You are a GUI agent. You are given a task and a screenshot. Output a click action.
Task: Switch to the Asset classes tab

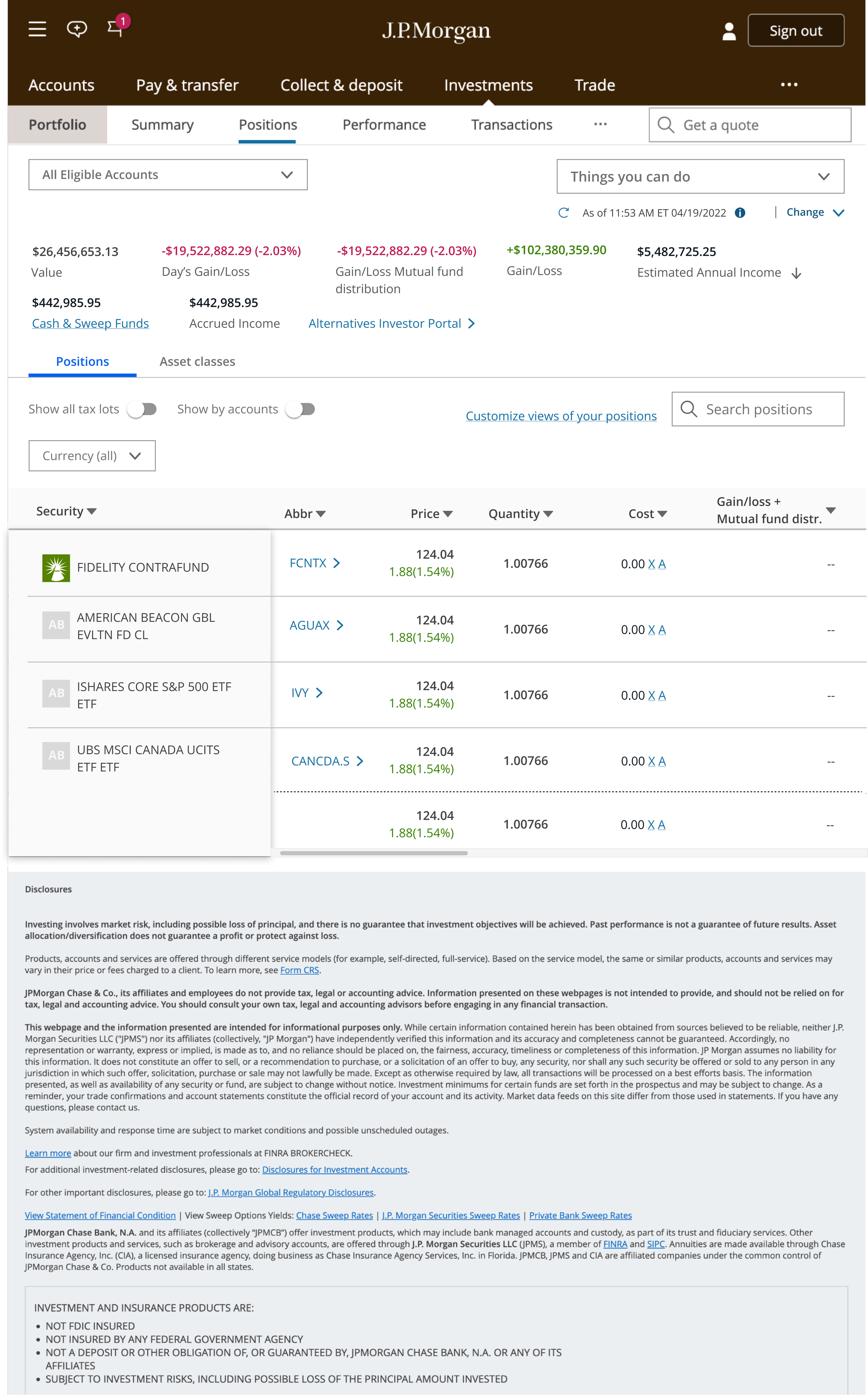[x=197, y=361]
